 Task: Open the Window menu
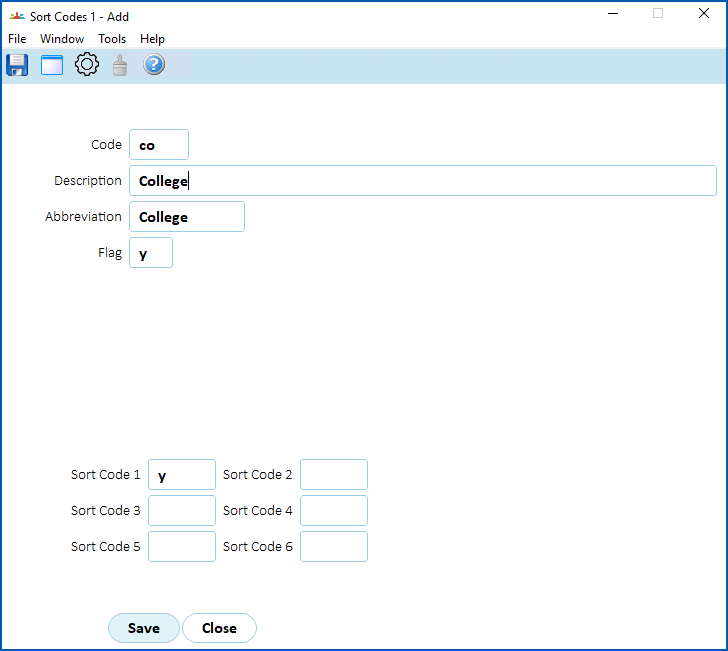[62, 39]
